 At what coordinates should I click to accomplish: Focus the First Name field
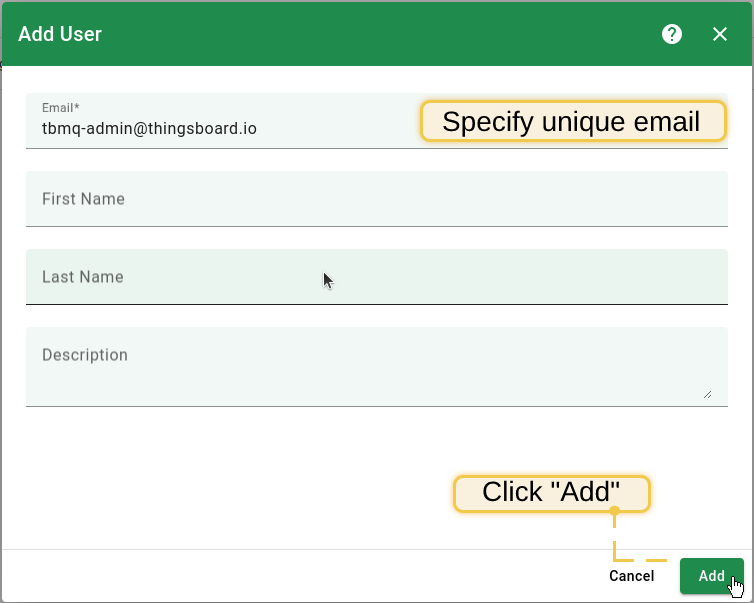pyautogui.click(x=376, y=199)
